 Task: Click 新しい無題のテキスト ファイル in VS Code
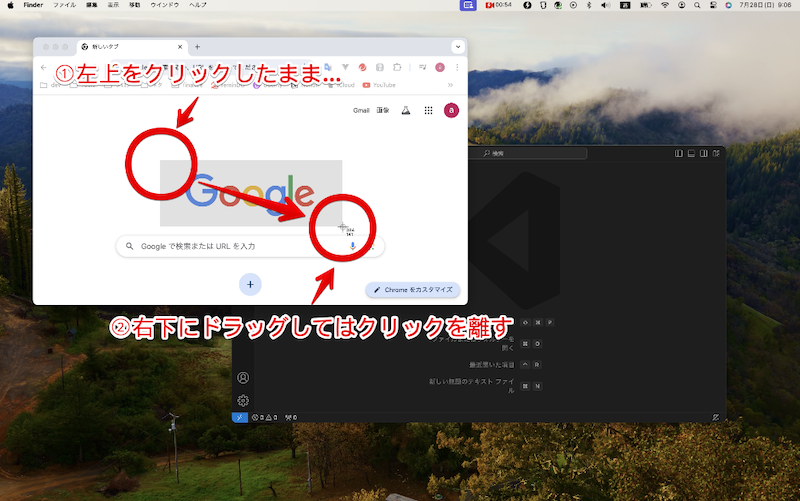471,386
